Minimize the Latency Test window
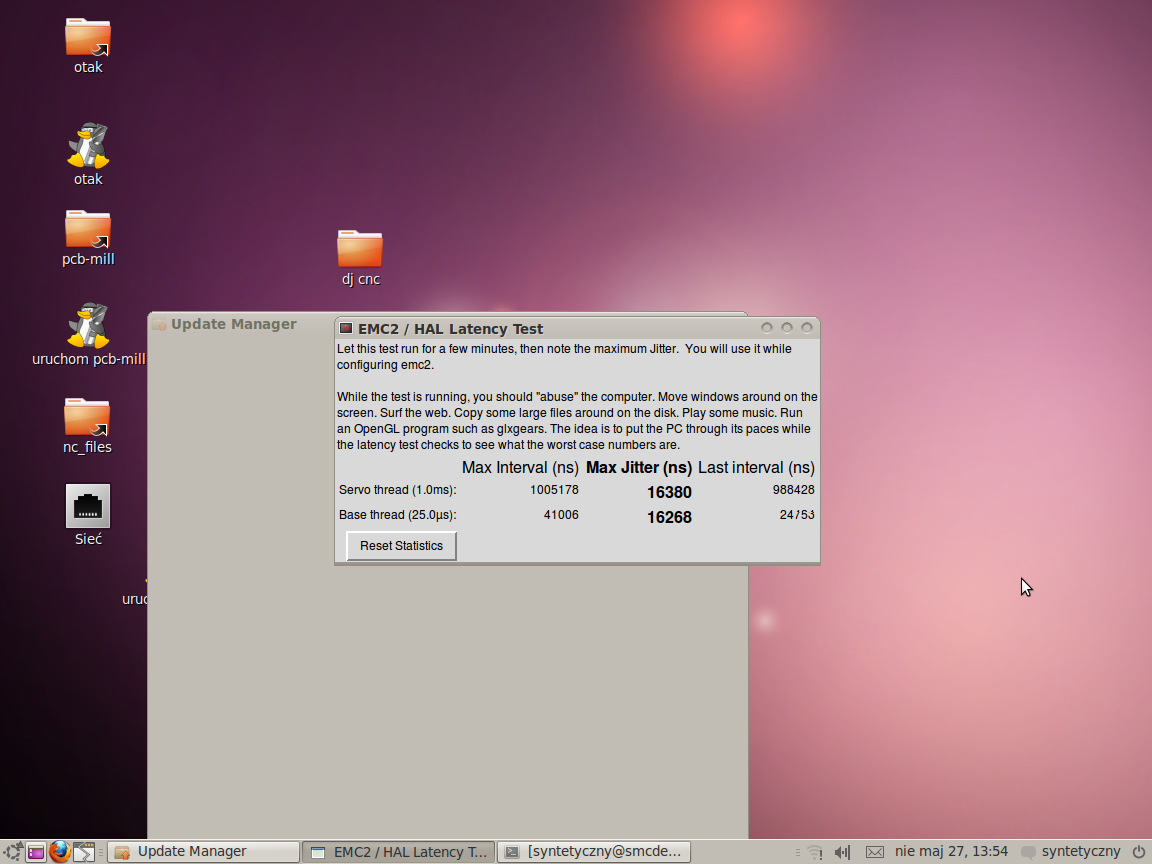1152x864 pixels. tap(767, 328)
